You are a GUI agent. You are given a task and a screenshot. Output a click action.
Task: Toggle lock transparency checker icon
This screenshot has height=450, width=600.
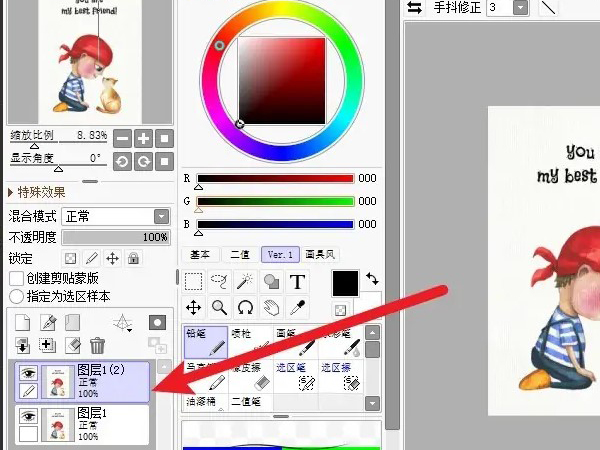pyautogui.click(x=70, y=258)
